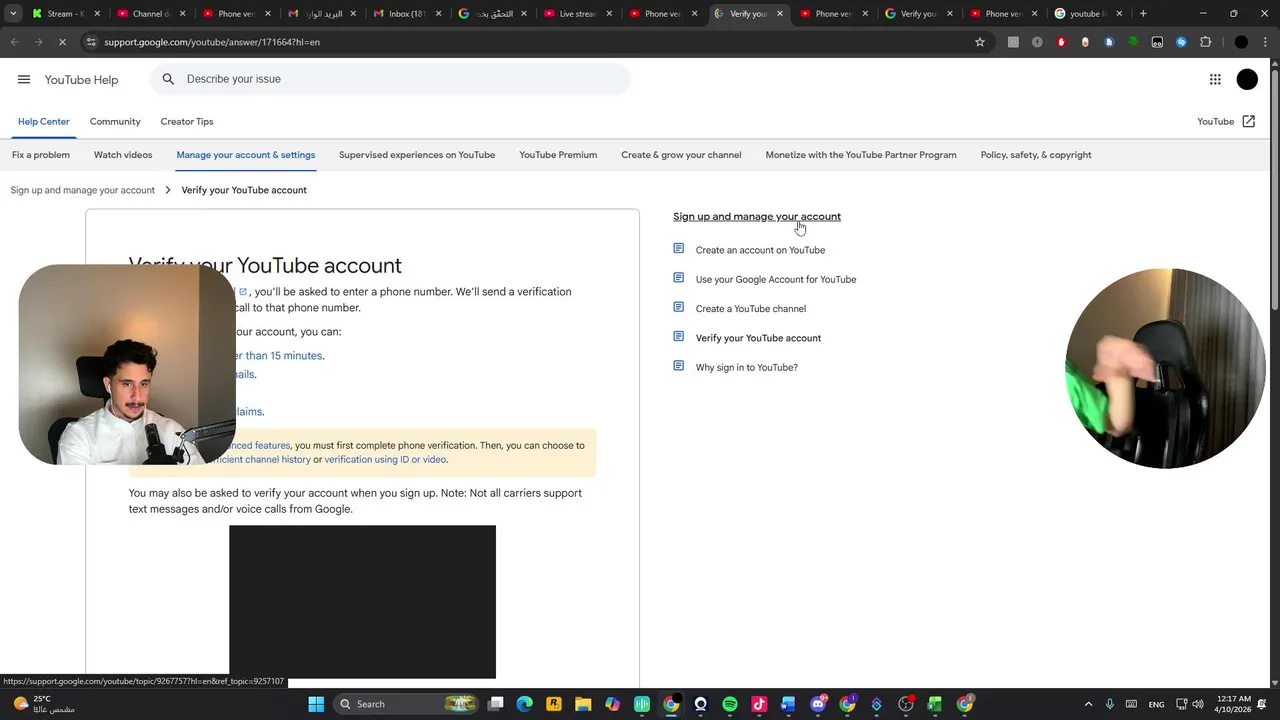Screen dimensions: 1280x720
Task: Open the Rockstar Games launcher in the taskbar
Action: pyautogui.click(x=554, y=704)
